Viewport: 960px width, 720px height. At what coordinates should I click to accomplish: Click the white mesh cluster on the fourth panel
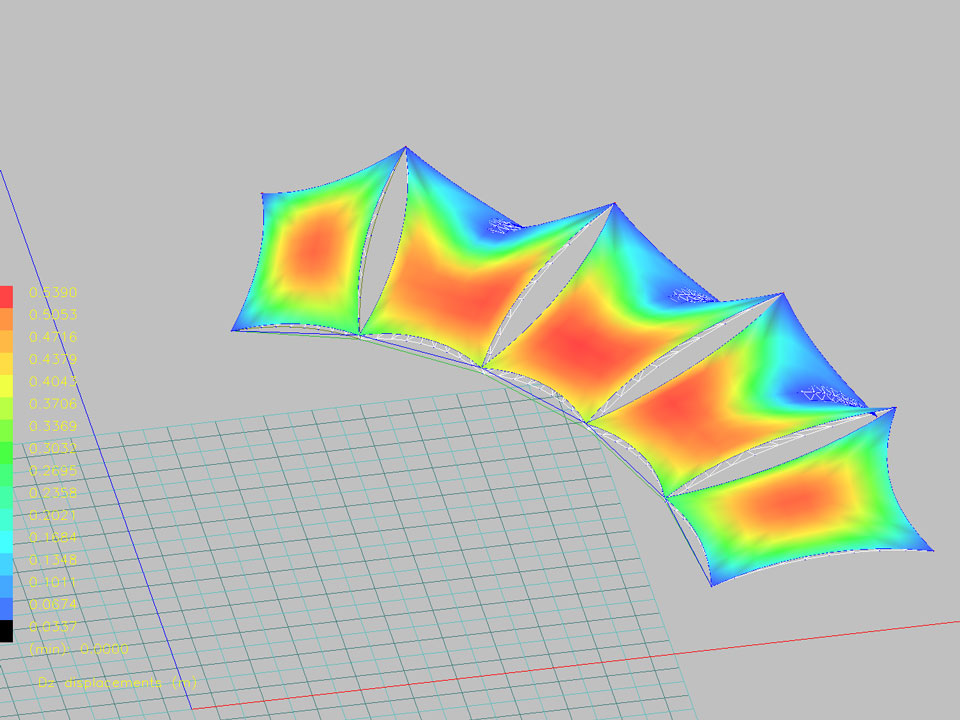tap(830, 393)
